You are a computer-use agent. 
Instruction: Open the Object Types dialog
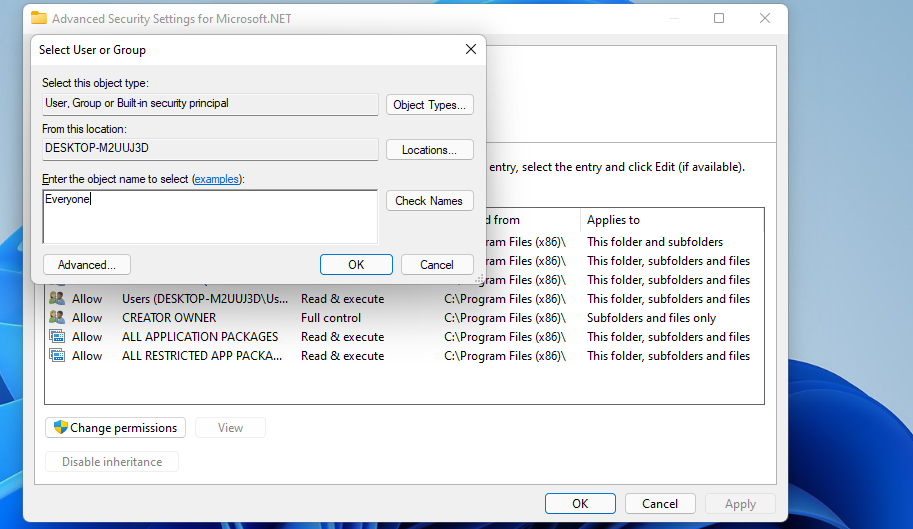click(430, 105)
